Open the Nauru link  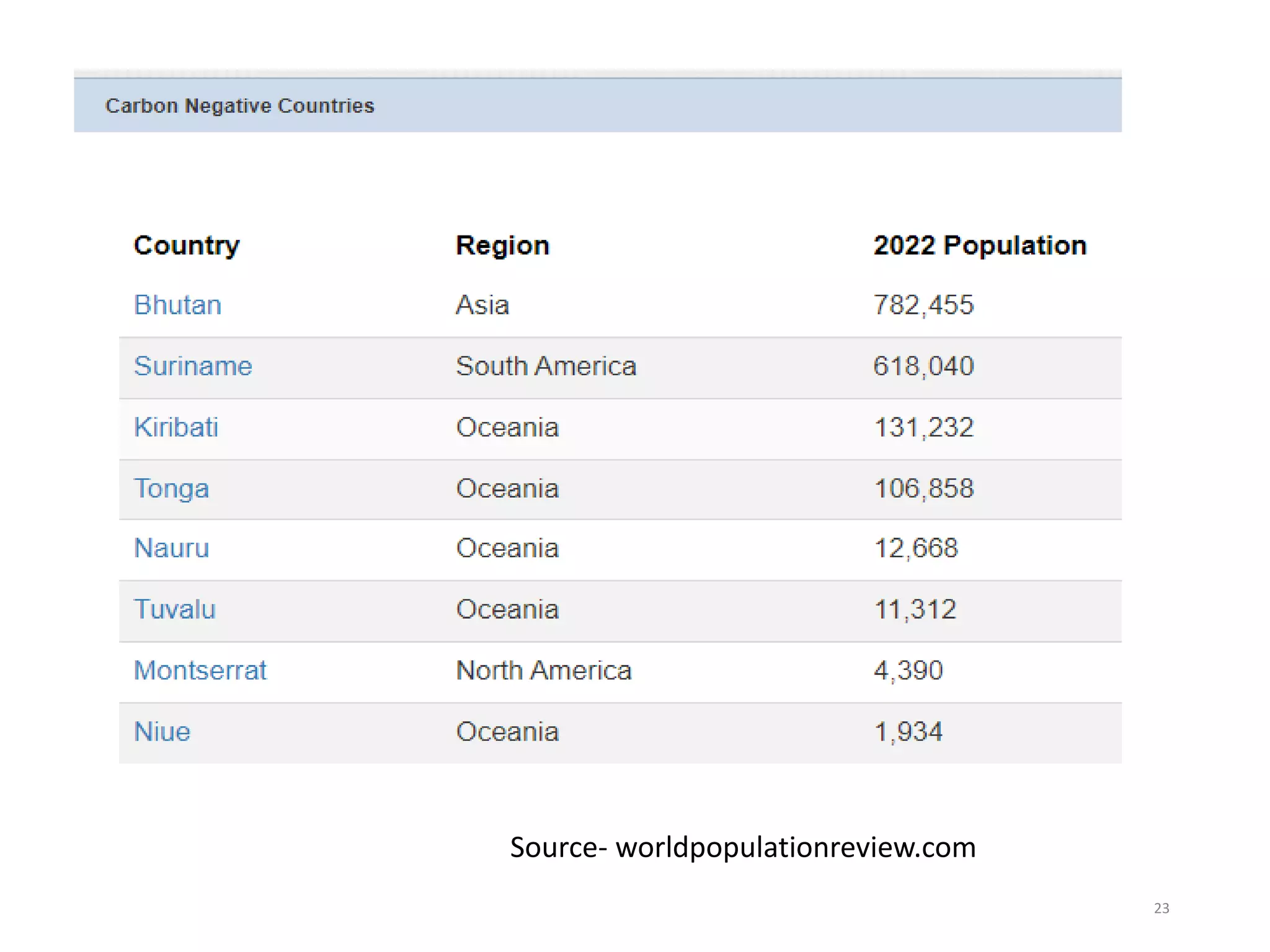[171, 548]
